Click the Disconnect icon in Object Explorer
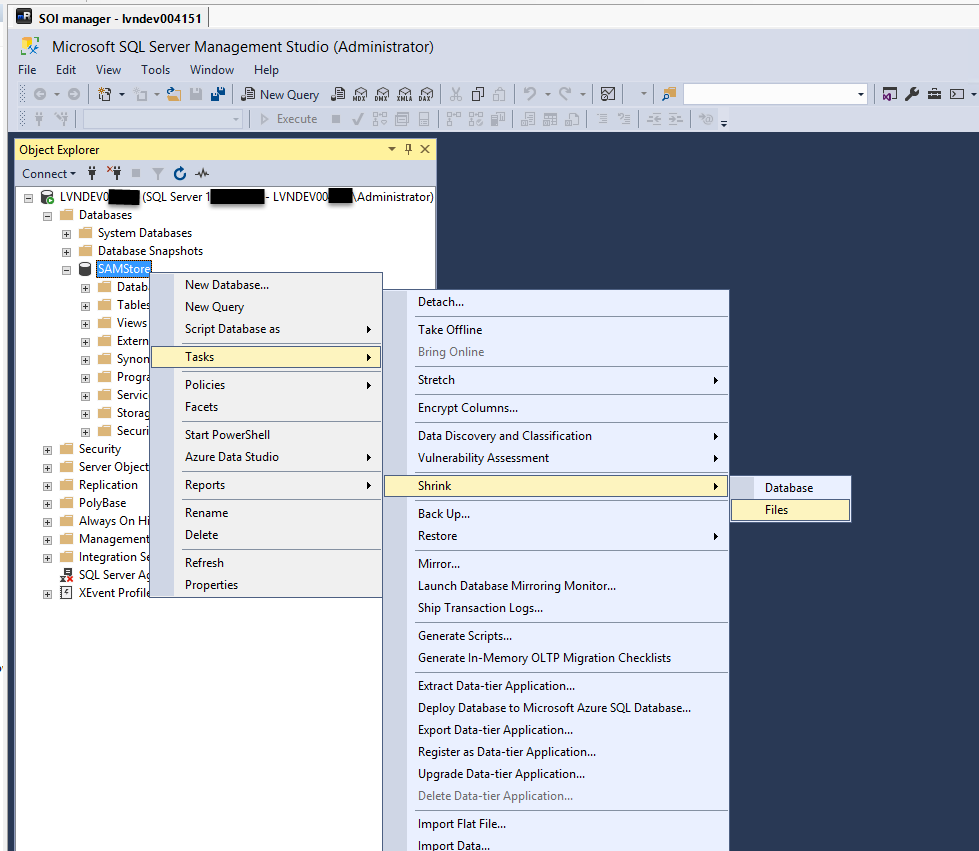This screenshot has width=979, height=851. click(114, 173)
